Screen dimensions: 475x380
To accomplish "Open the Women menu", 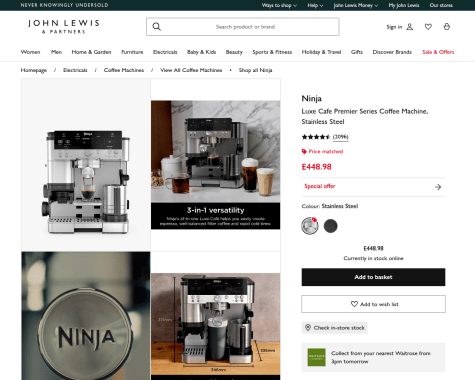I will (x=30, y=52).
